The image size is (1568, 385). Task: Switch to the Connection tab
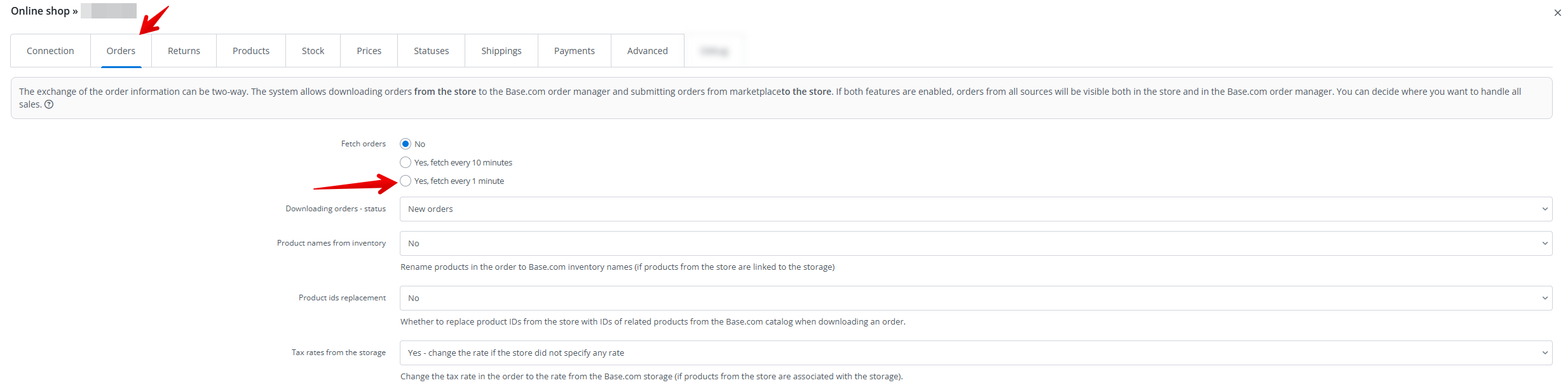[x=50, y=51]
